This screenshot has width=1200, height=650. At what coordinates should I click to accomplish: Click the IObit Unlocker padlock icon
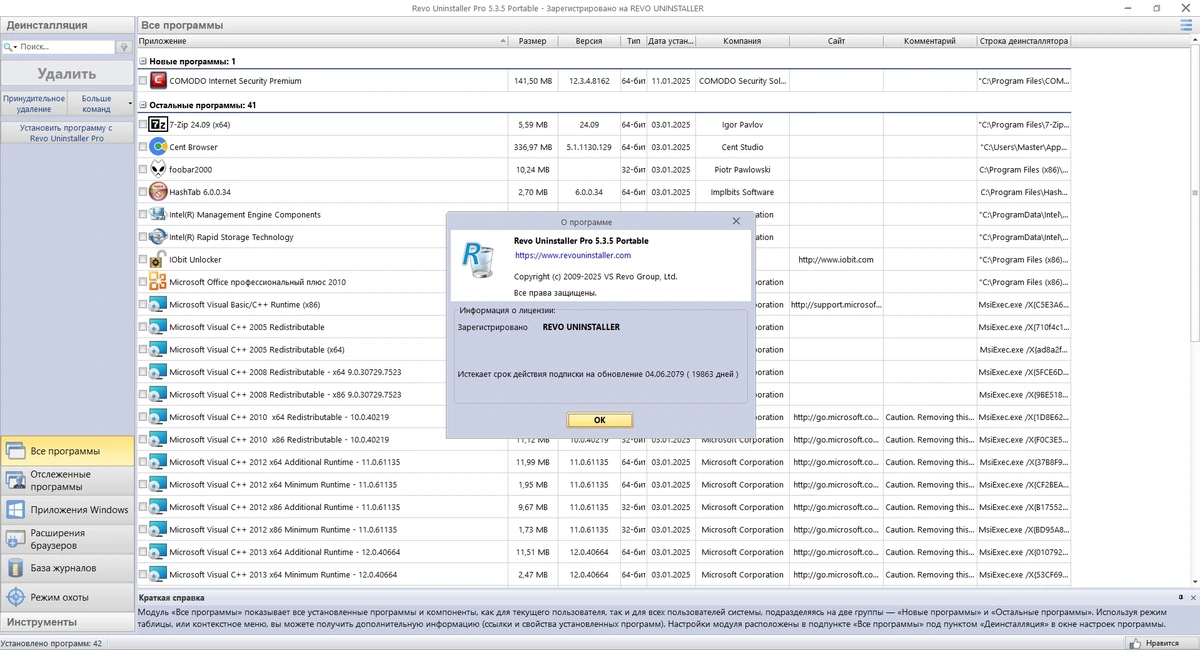coord(158,259)
